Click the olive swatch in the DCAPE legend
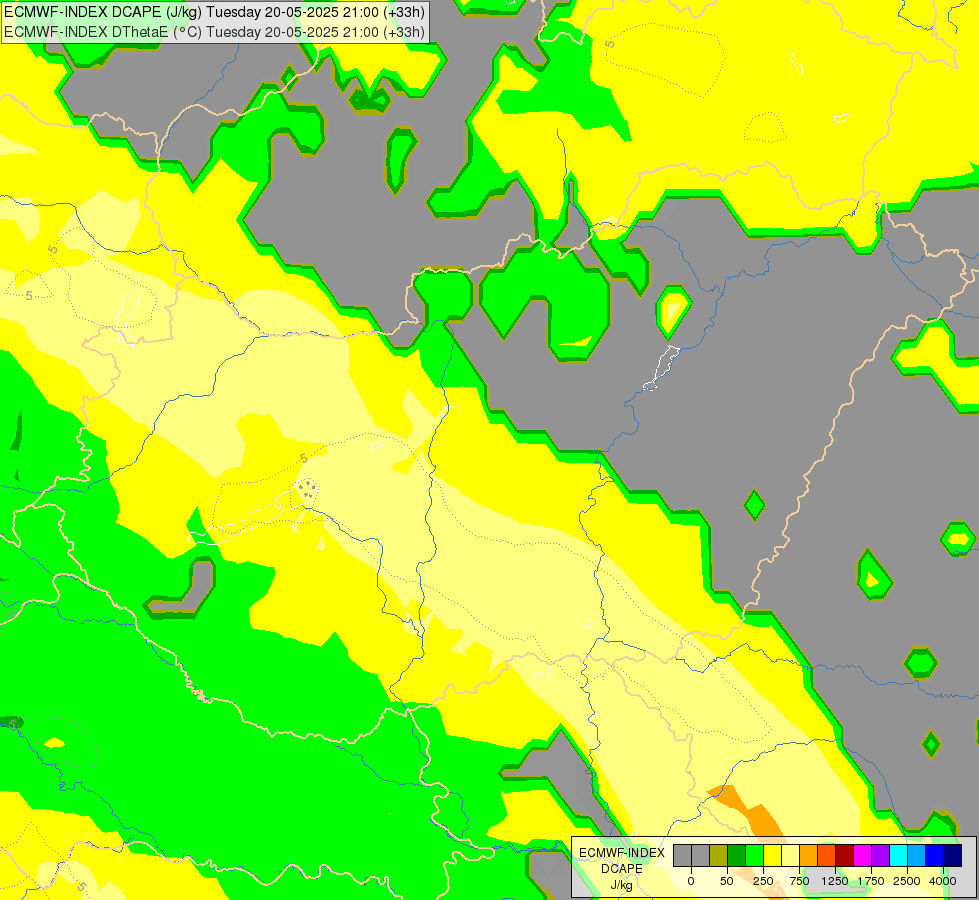 (719, 855)
